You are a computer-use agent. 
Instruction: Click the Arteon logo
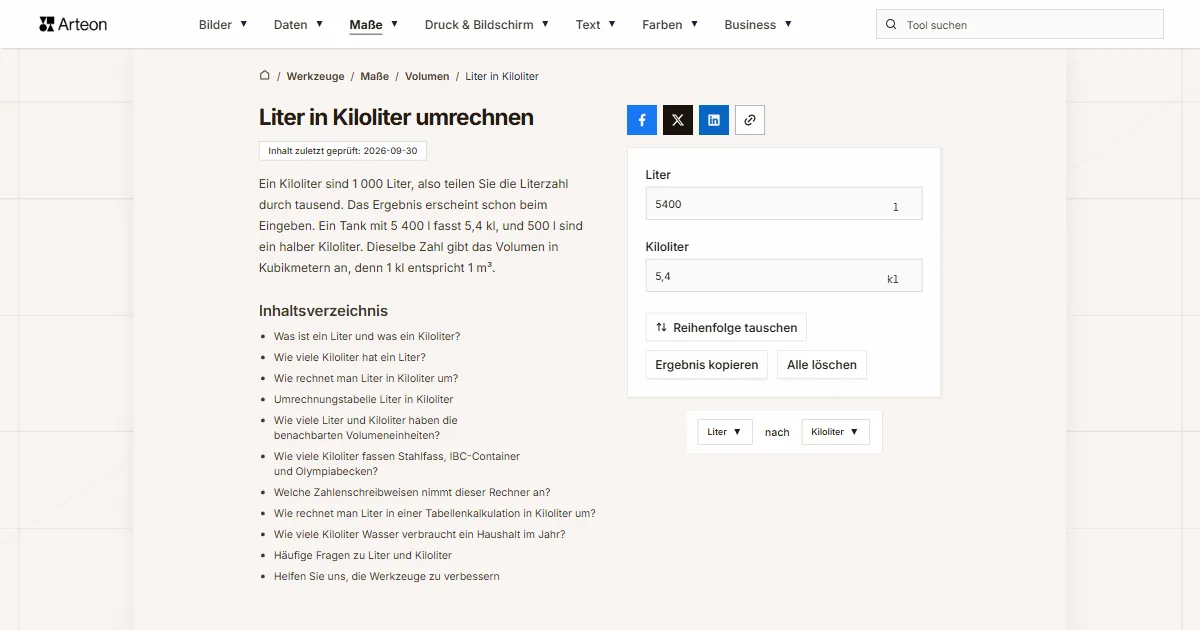[x=73, y=24]
